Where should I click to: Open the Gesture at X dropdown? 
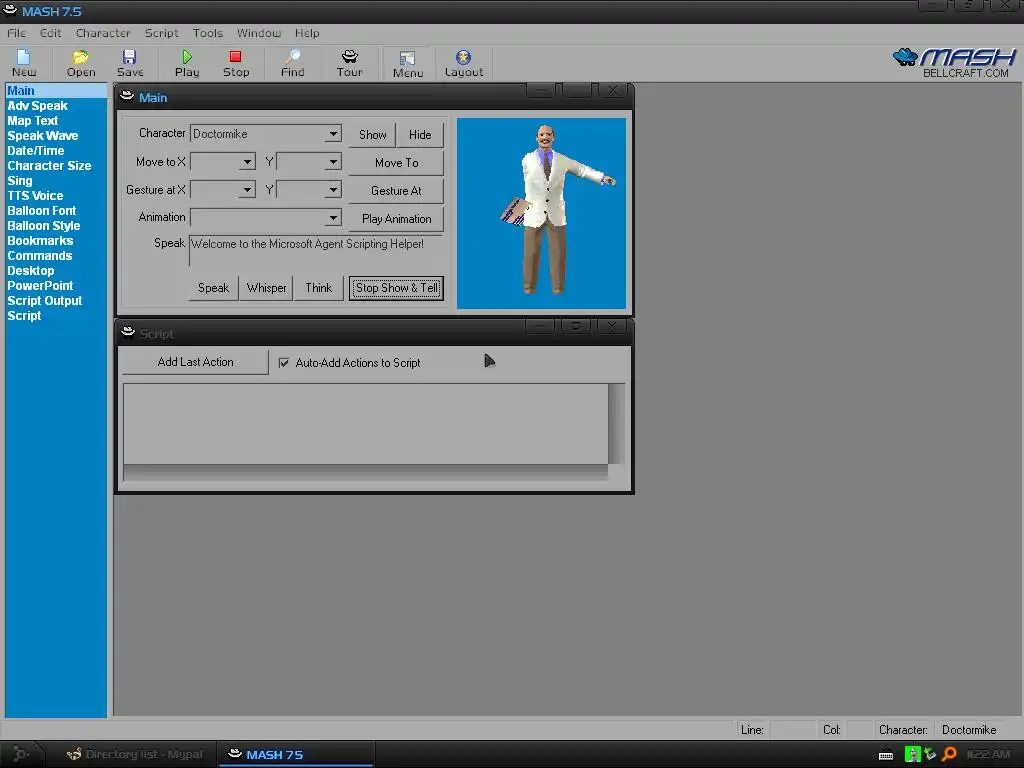coord(247,190)
